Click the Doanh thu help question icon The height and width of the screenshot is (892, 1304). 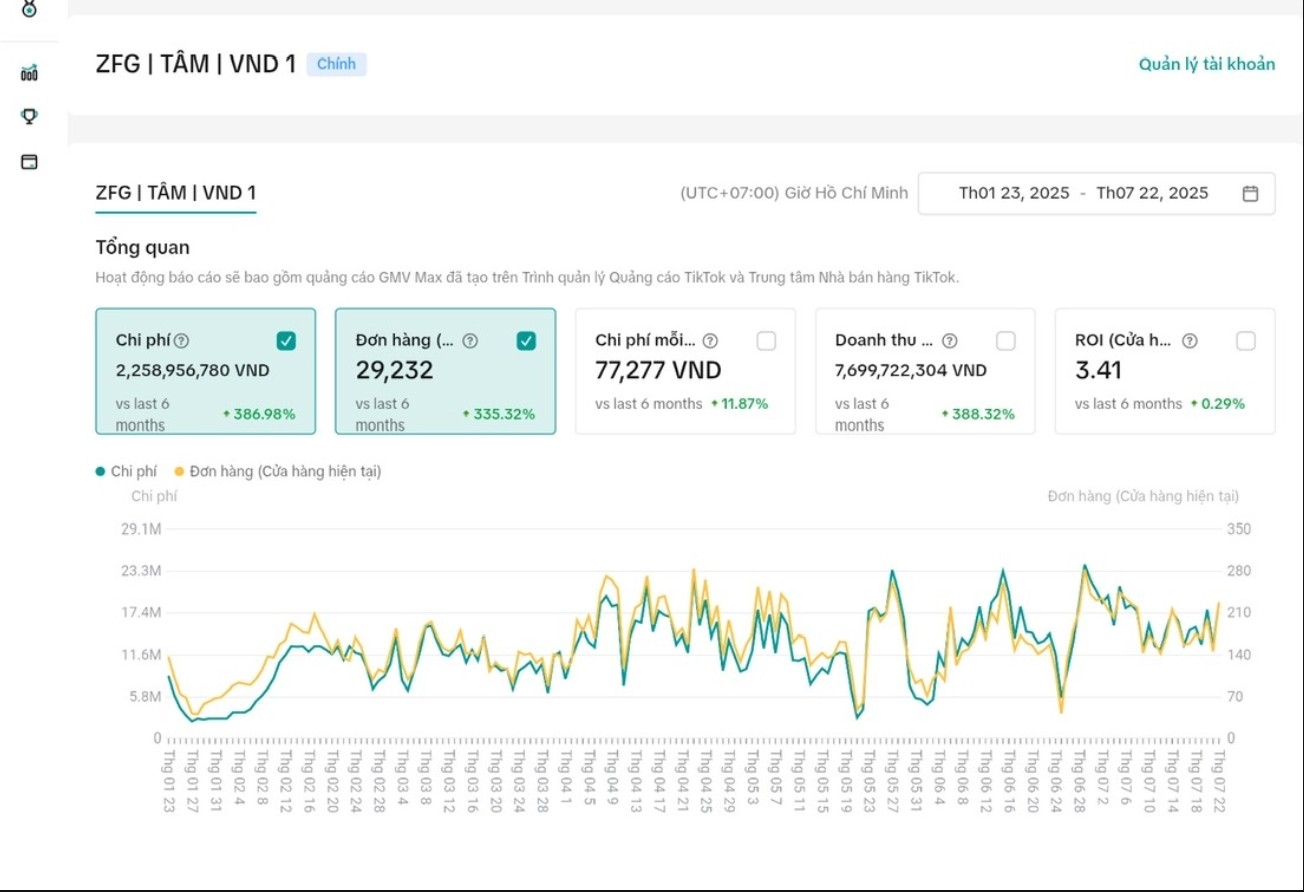(950, 341)
